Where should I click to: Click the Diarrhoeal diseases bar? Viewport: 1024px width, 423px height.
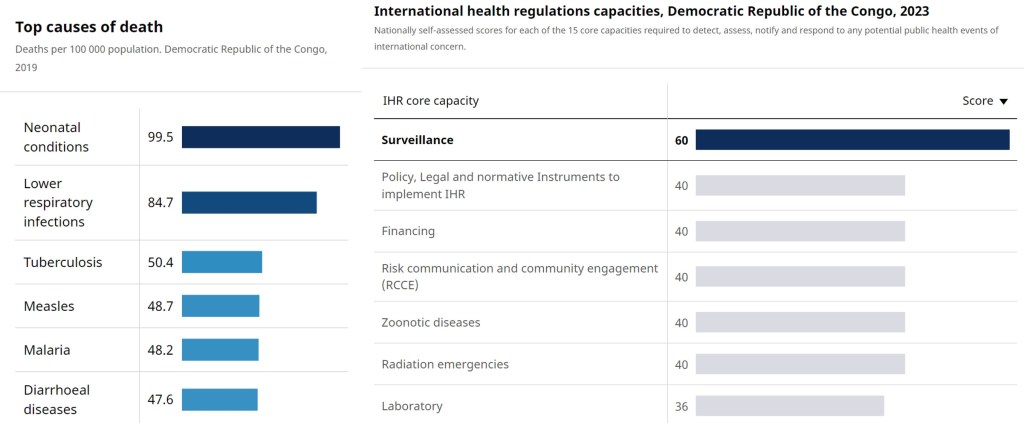pyautogui.click(x=219, y=399)
